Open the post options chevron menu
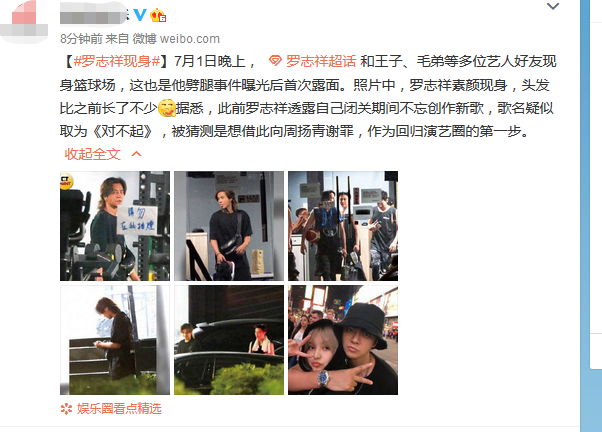Viewport: 602px width, 432px height. pos(553,7)
